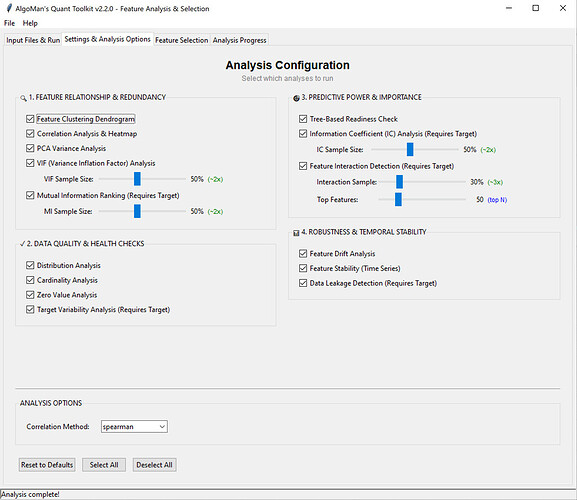The image size is (577, 500).
Task: Click the (top N) label
Action: pyautogui.click(x=497, y=200)
